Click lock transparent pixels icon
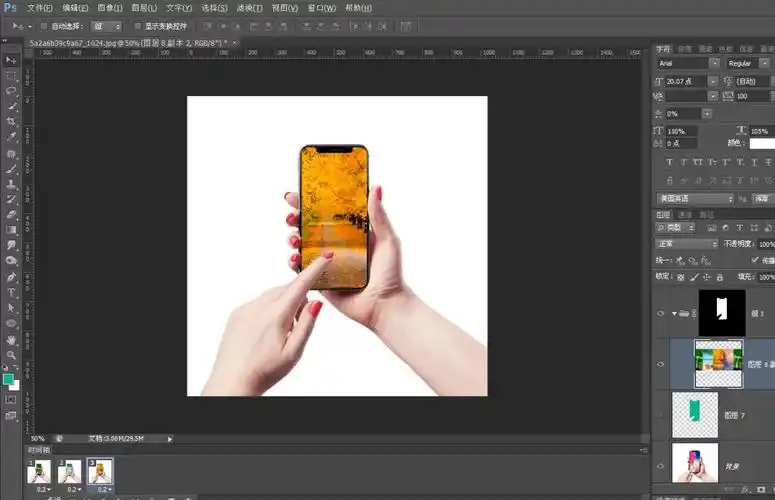The width and height of the screenshot is (775, 500). point(681,277)
